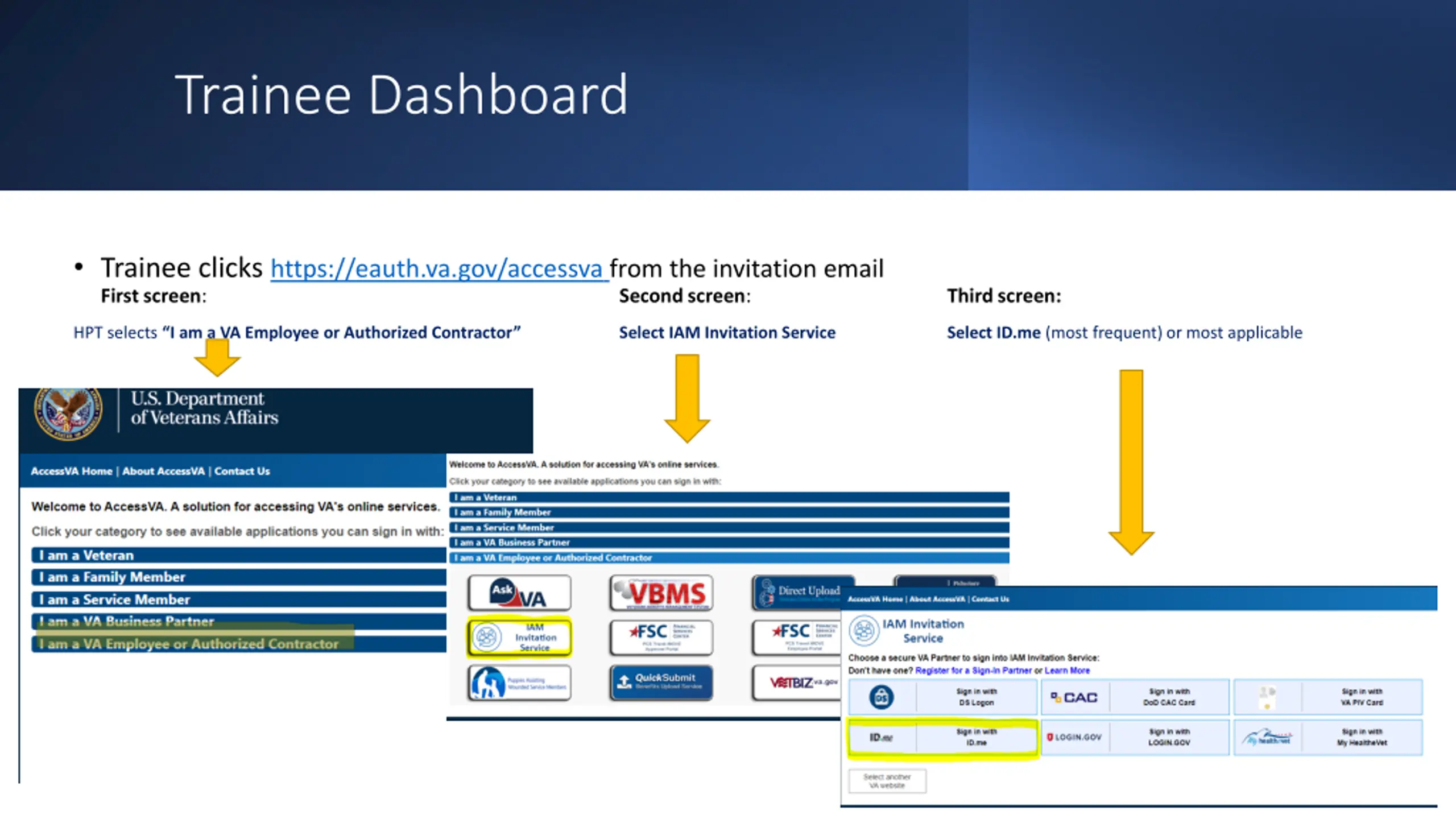Sign in with VA PIV Card
Image resolution: width=1456 pixels, height=819 pixels.
point(1328,697)
